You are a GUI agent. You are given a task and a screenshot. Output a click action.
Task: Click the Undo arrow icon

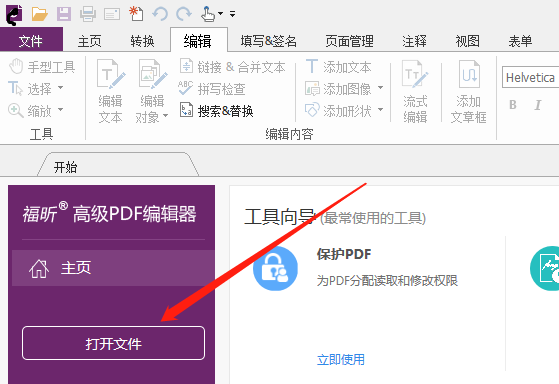[x=160, y=14]
